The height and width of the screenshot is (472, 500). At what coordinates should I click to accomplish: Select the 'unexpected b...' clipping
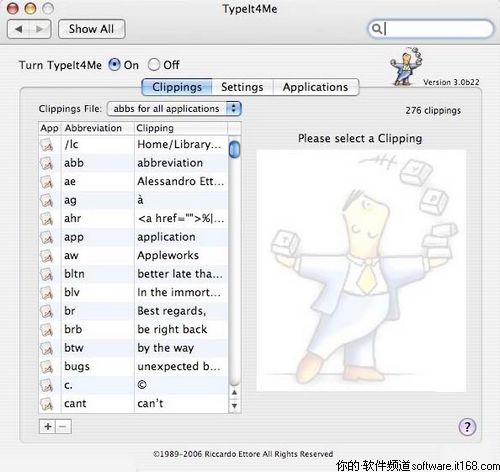(179, 366)
